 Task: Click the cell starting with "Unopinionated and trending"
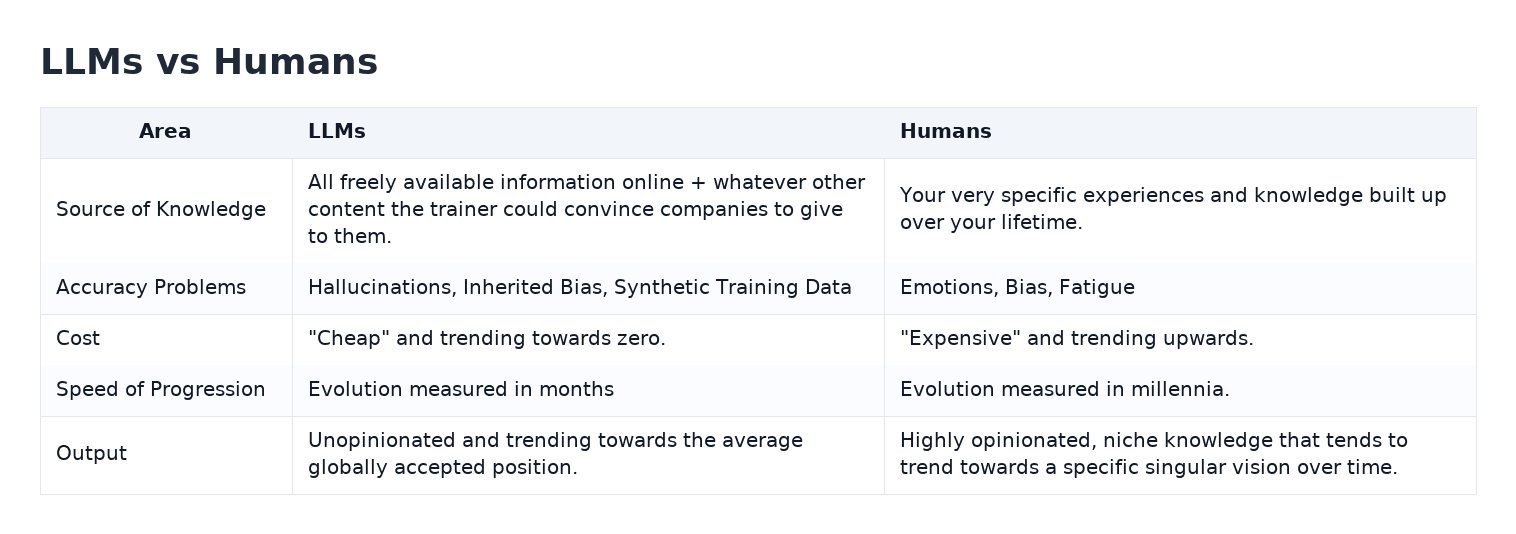[x=555, y=454]
